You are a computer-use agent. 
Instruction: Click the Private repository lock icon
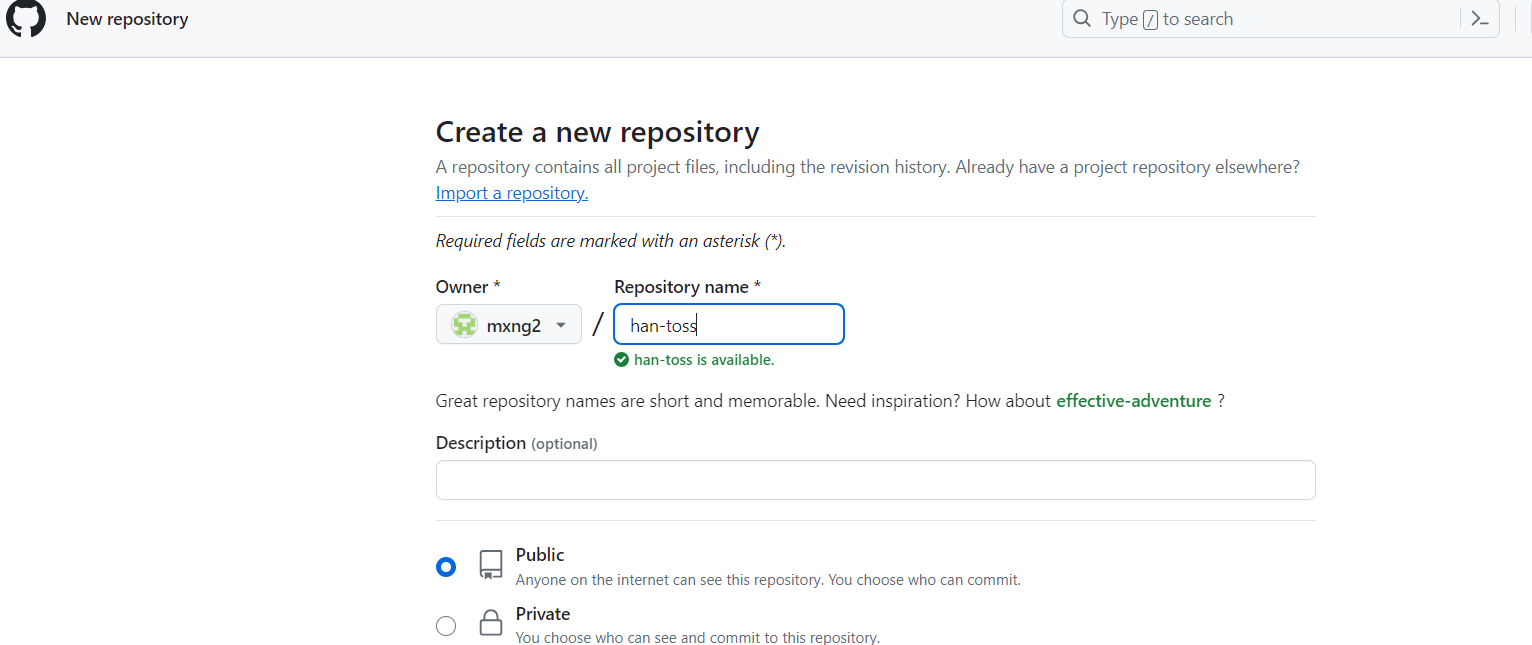click(x=490, y=623)
